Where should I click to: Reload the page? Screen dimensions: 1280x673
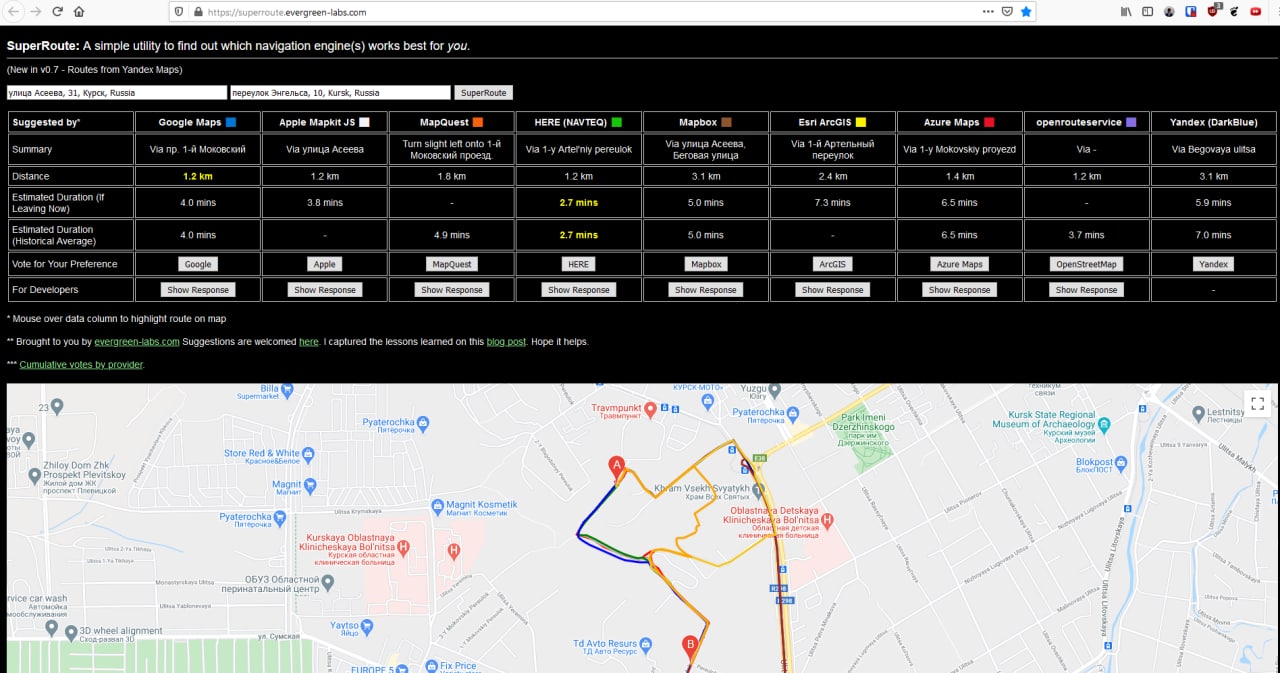point(57,12)
